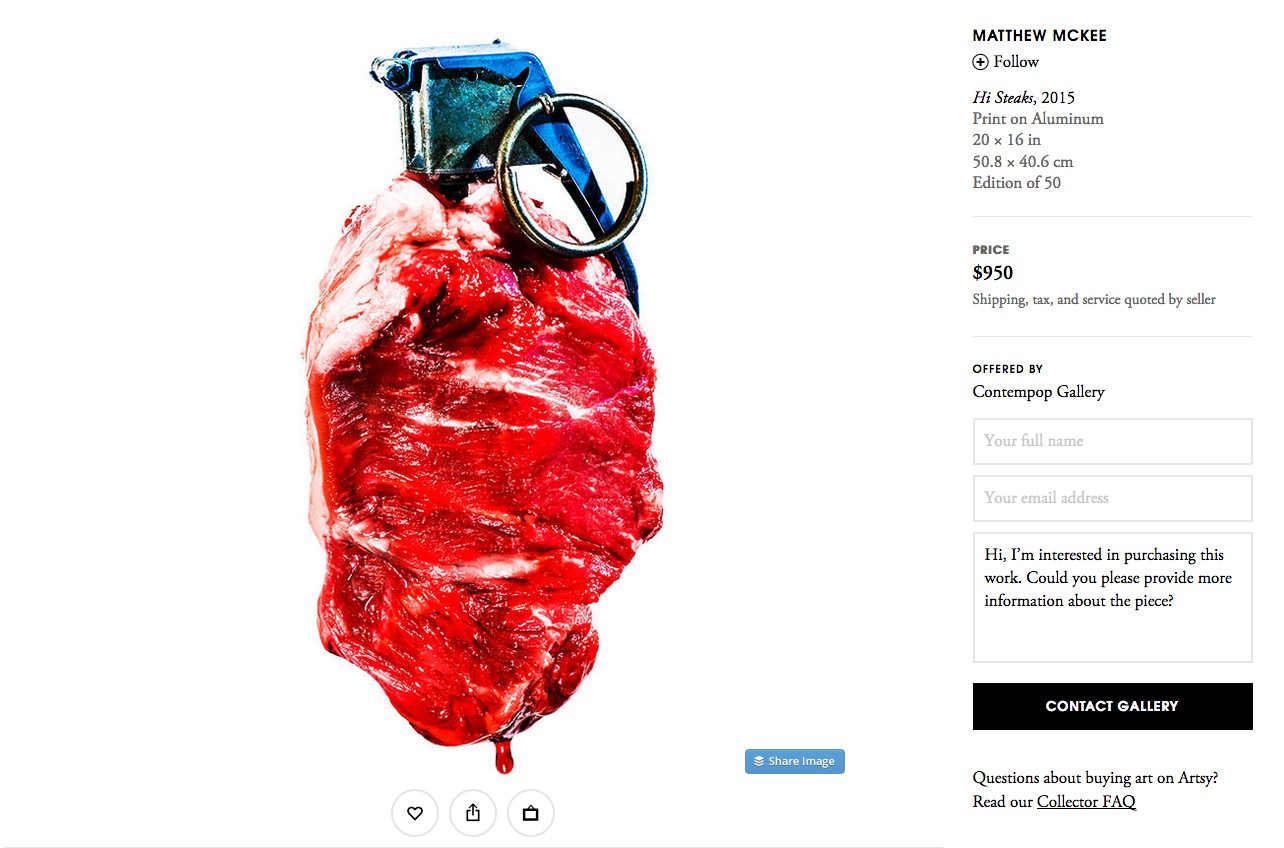Follow the artist Matthew McKee
Image resolution: width=1284 pixels, height=848 pixels.
(1006, 62)
